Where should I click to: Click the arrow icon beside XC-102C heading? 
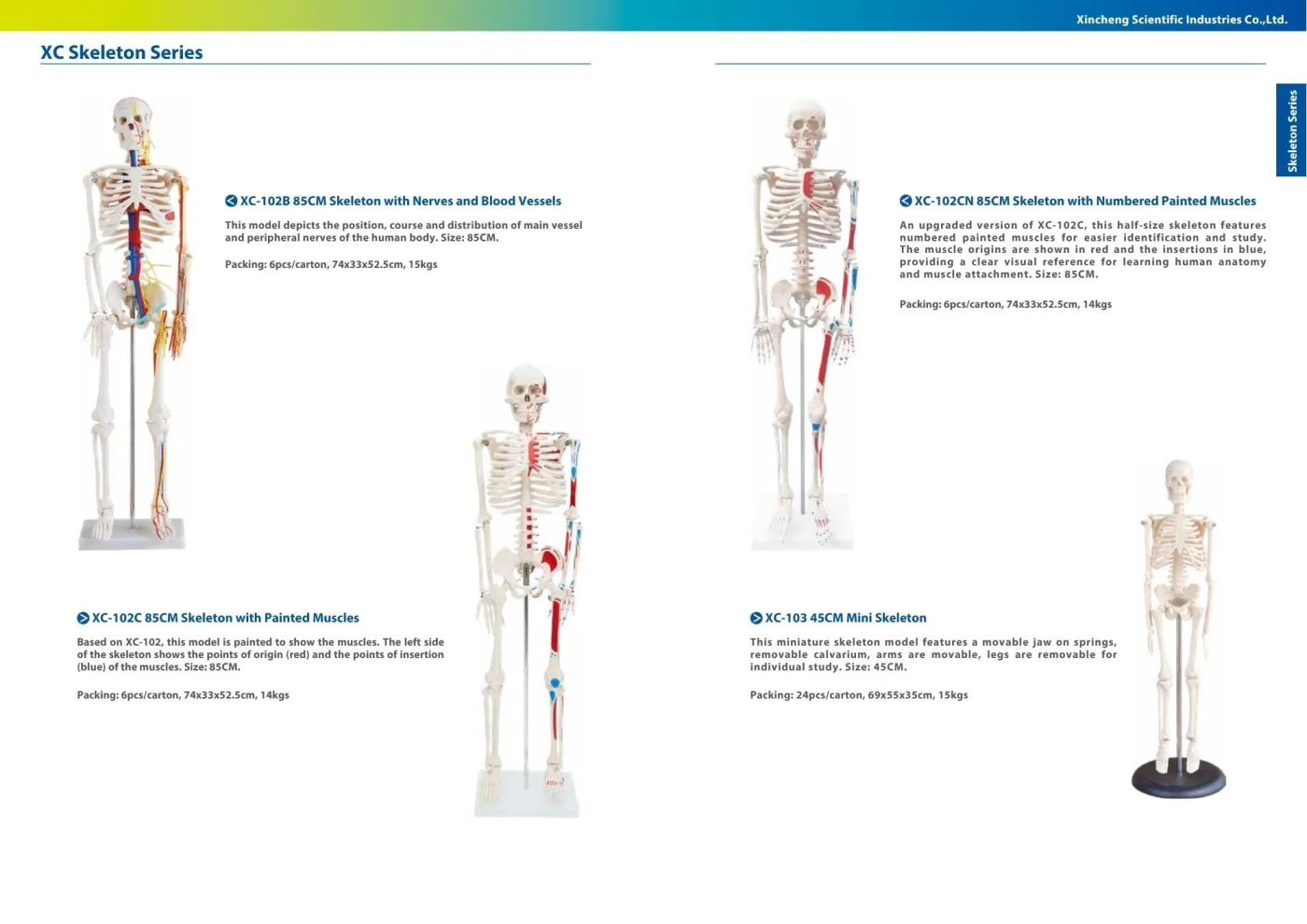[x=83, y=618]
